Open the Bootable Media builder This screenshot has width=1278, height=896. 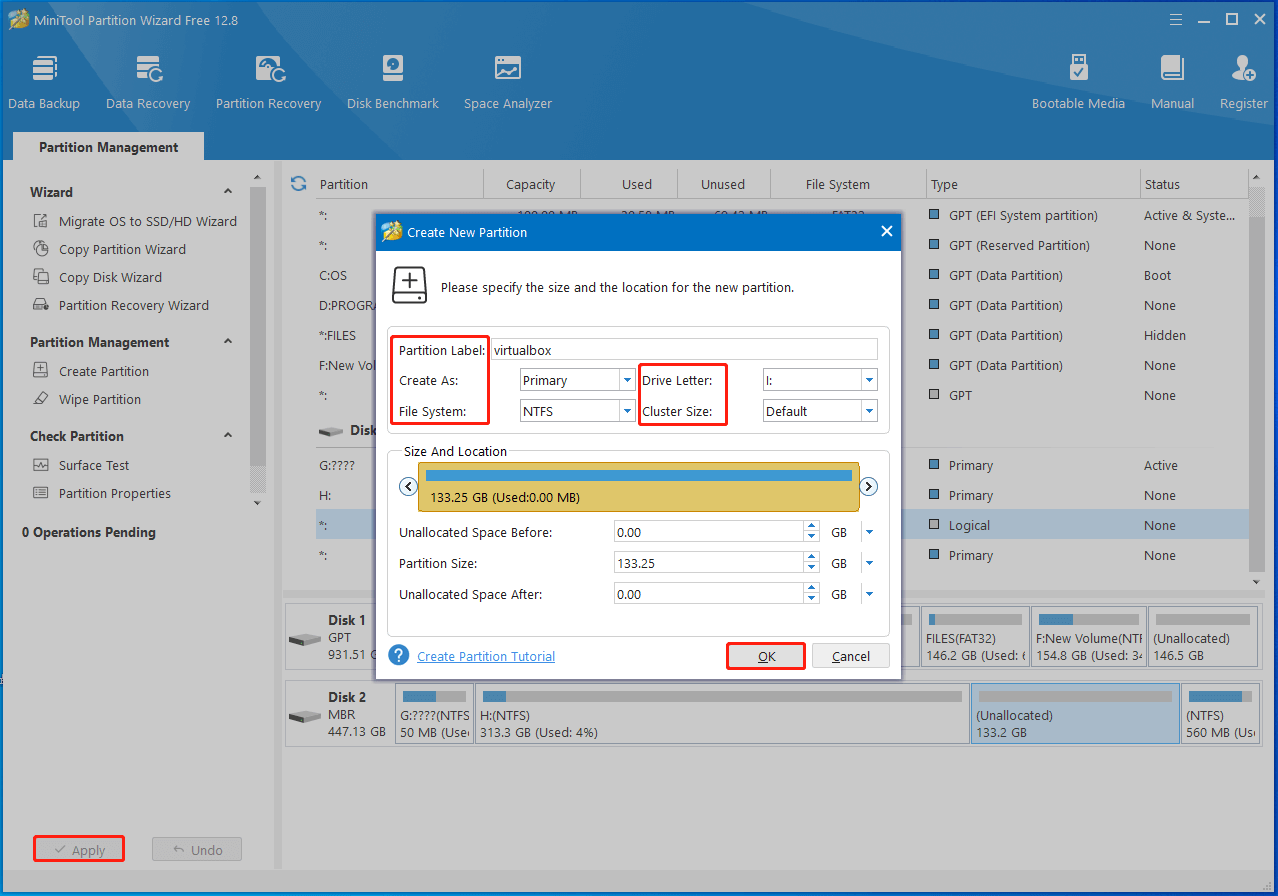coord(1078,82)
